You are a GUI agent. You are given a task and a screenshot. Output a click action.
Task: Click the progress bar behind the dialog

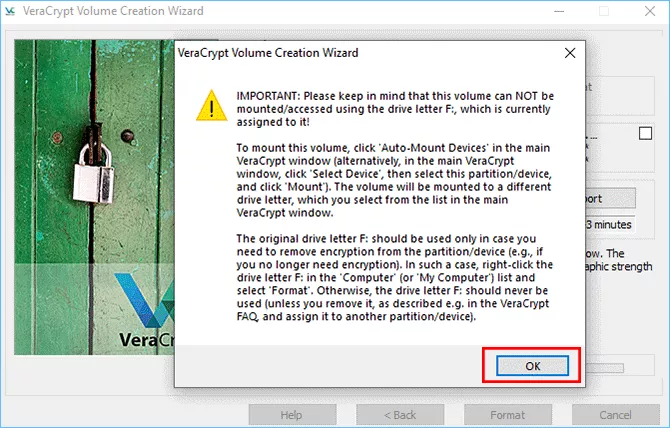tap(605, 367)
